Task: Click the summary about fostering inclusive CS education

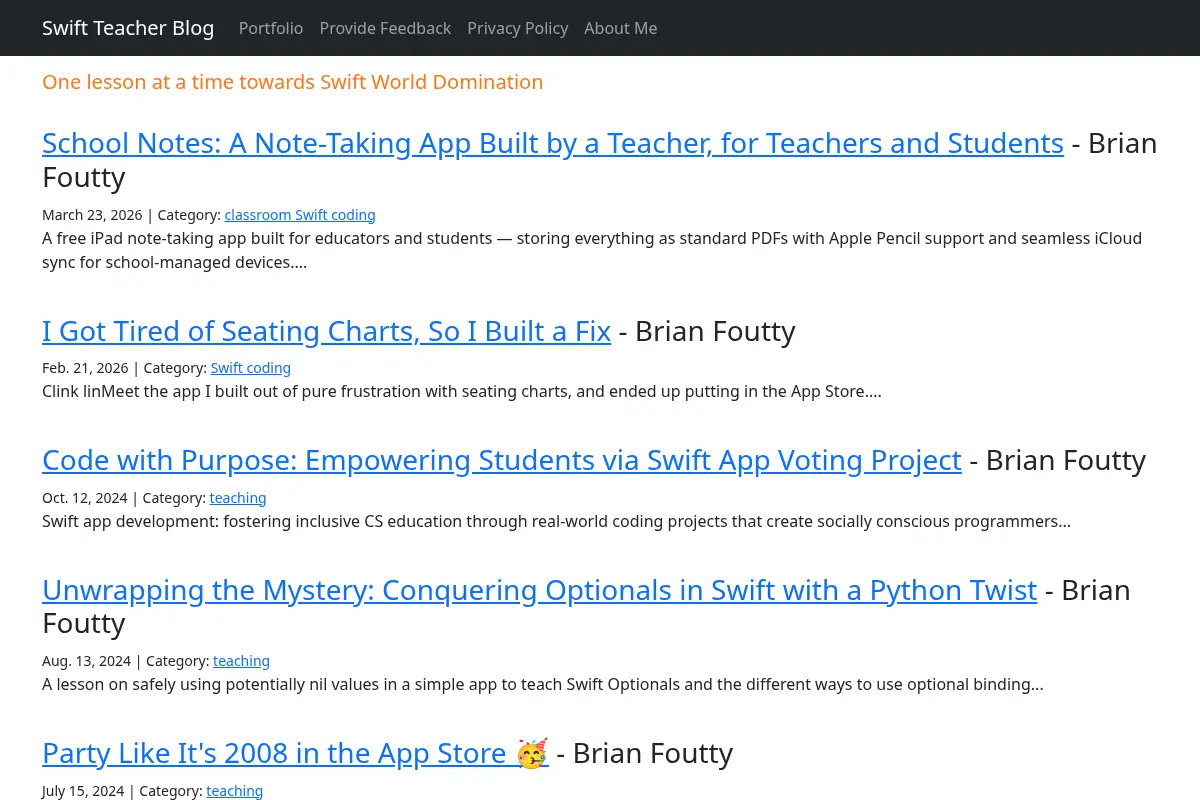Action: (x=556, y=521)
